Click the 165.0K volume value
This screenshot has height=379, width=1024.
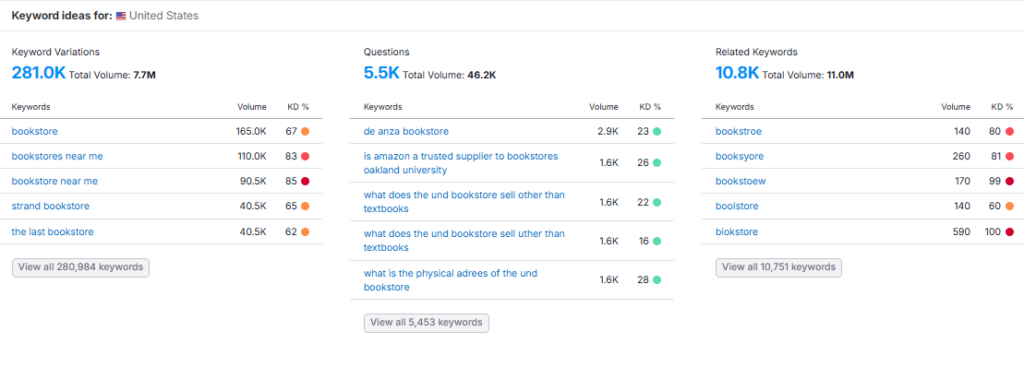[x=251, y=131]
